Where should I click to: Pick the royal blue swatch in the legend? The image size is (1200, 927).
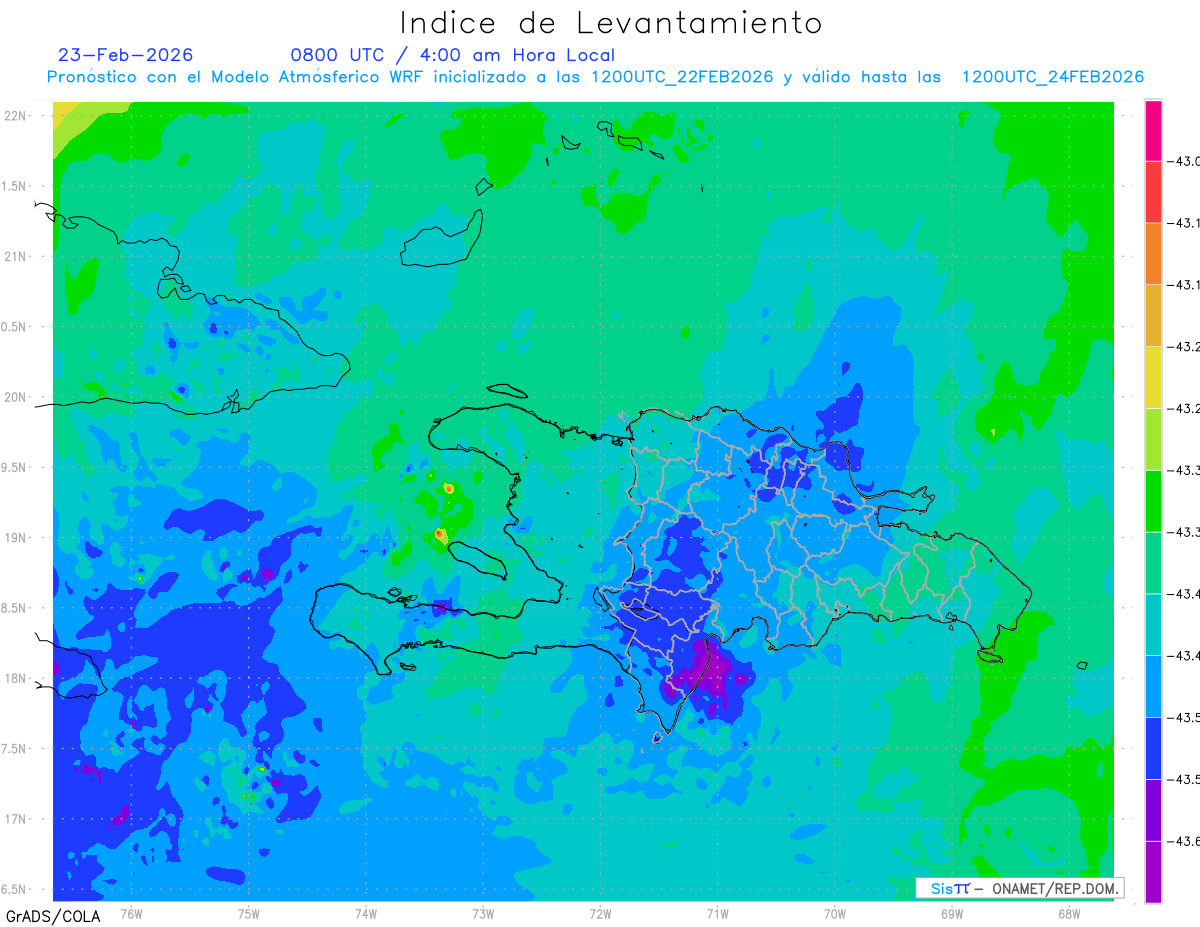[x=1153, y=747]
